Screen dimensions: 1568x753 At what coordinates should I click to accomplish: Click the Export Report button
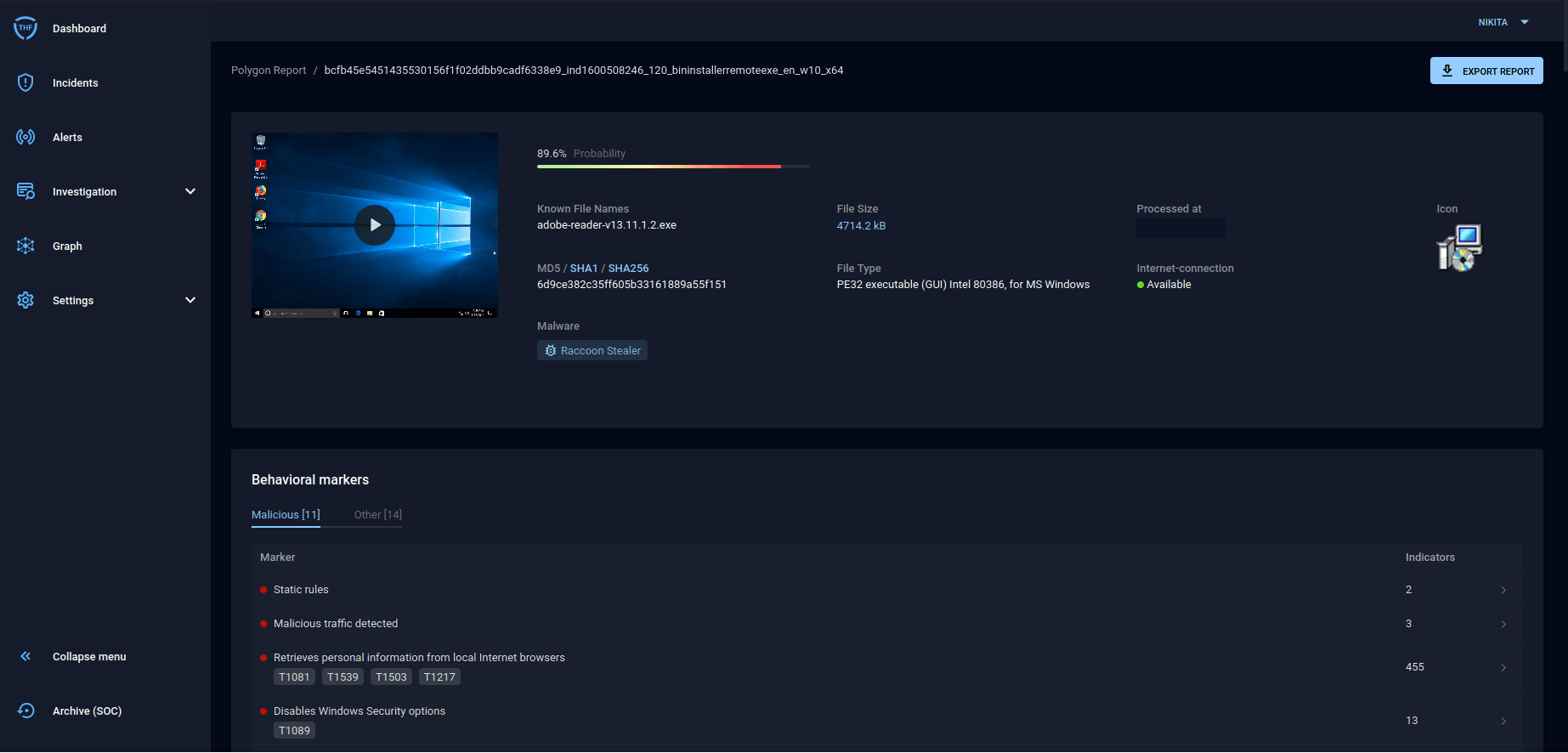(x=1486, y=71)
